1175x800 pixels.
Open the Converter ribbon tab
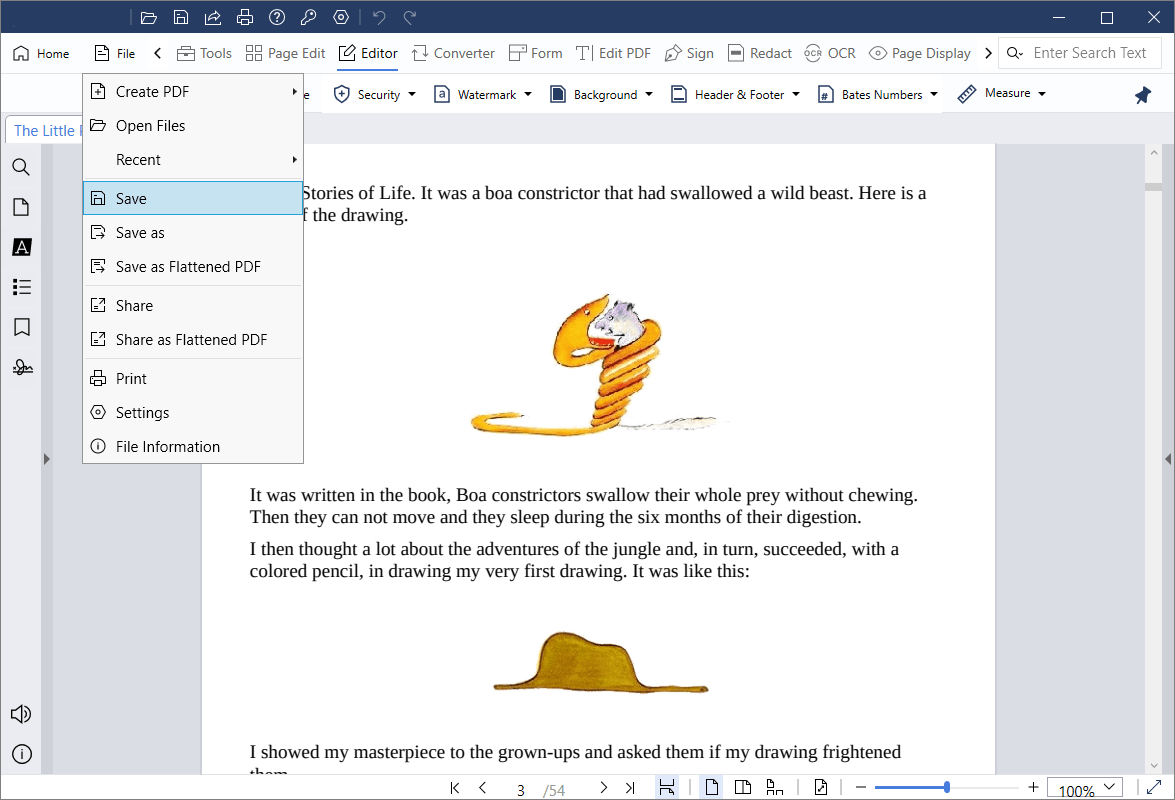[453, 53]
